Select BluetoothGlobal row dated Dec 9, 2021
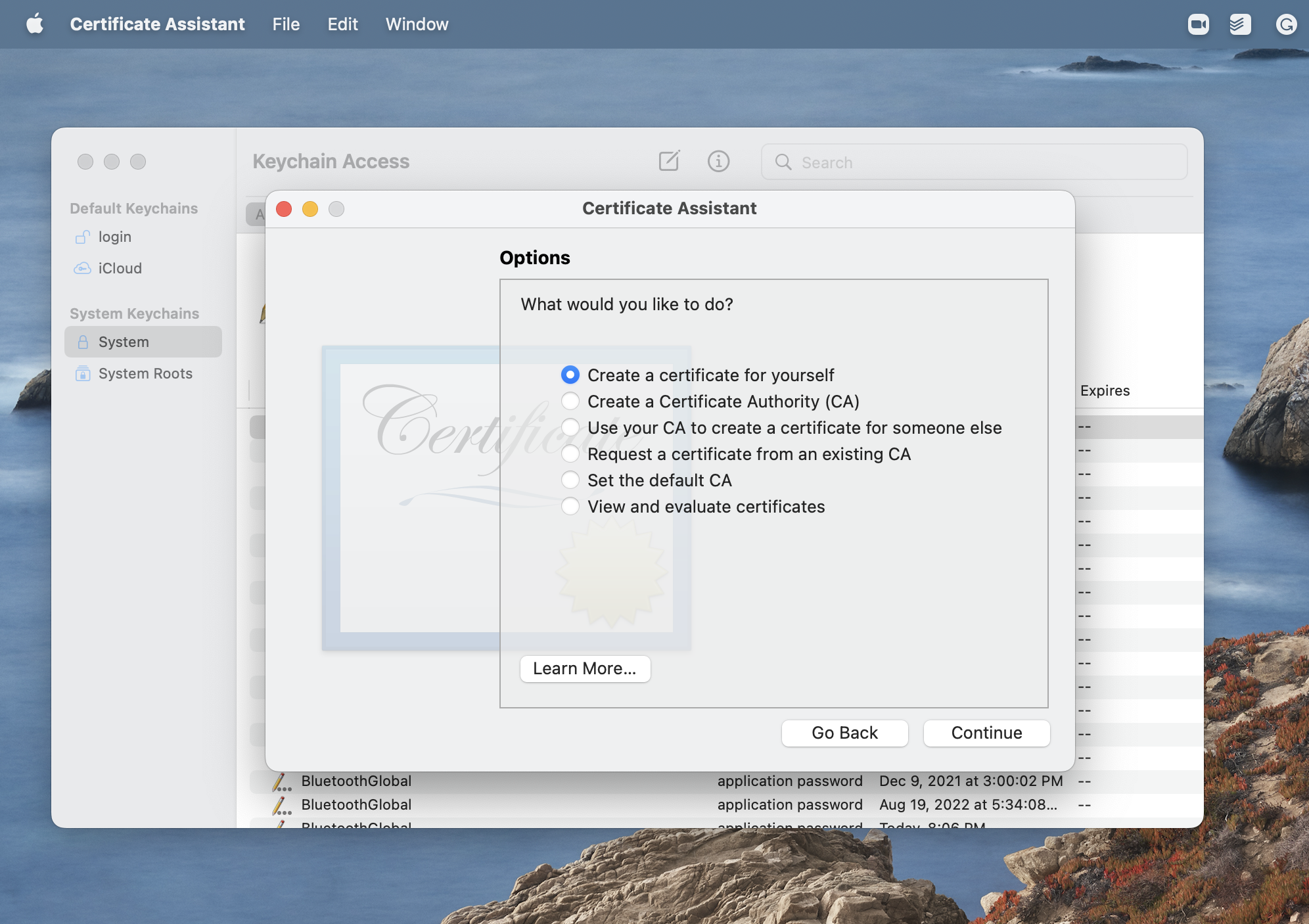 click(x=726, y=781)
